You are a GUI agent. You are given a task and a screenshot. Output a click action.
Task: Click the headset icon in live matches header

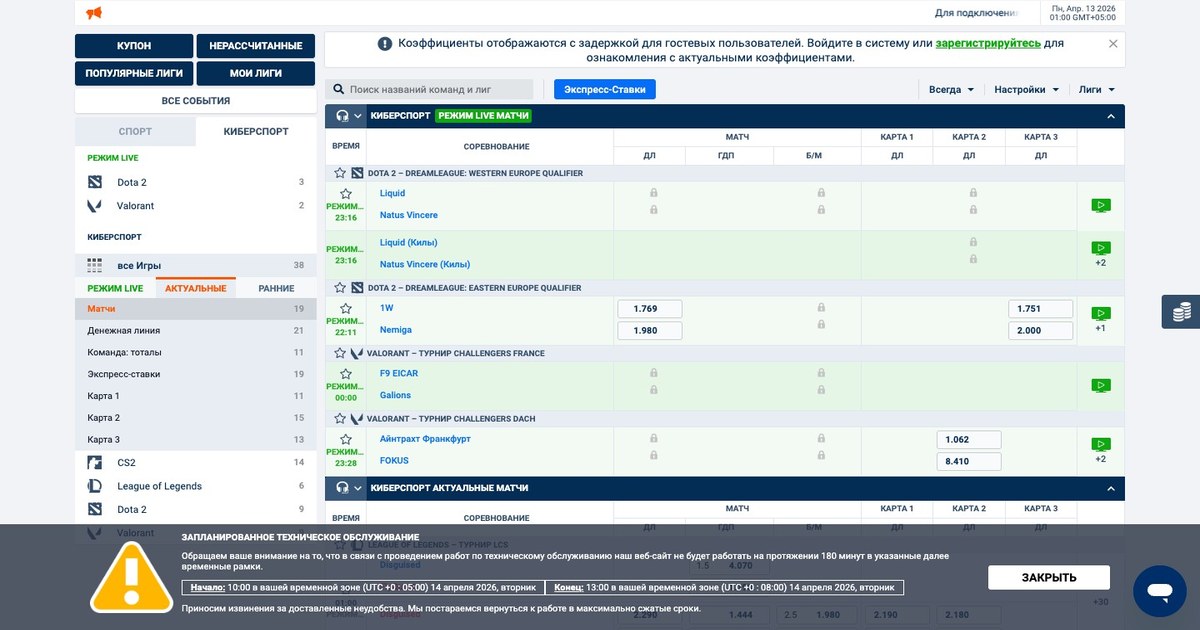click(x=342, y=116)
